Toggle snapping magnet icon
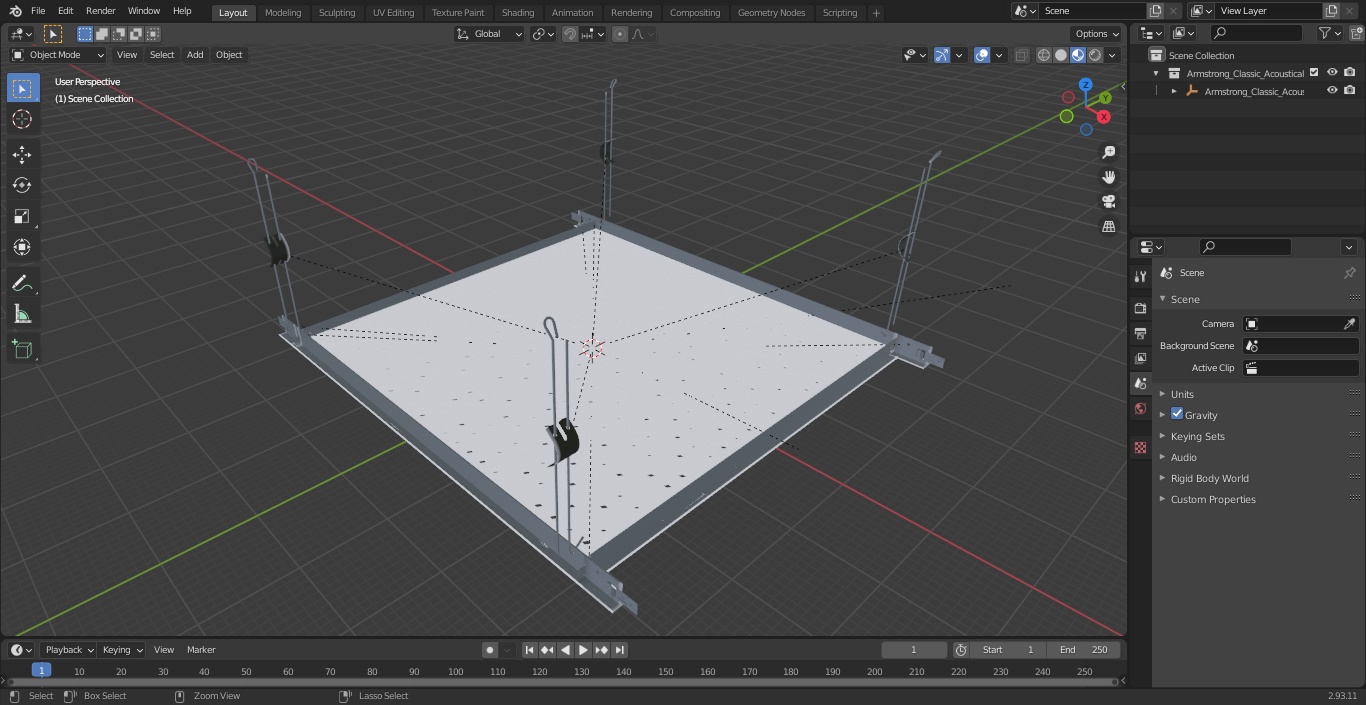1366x705 pixels. click(x=570, y=34)
